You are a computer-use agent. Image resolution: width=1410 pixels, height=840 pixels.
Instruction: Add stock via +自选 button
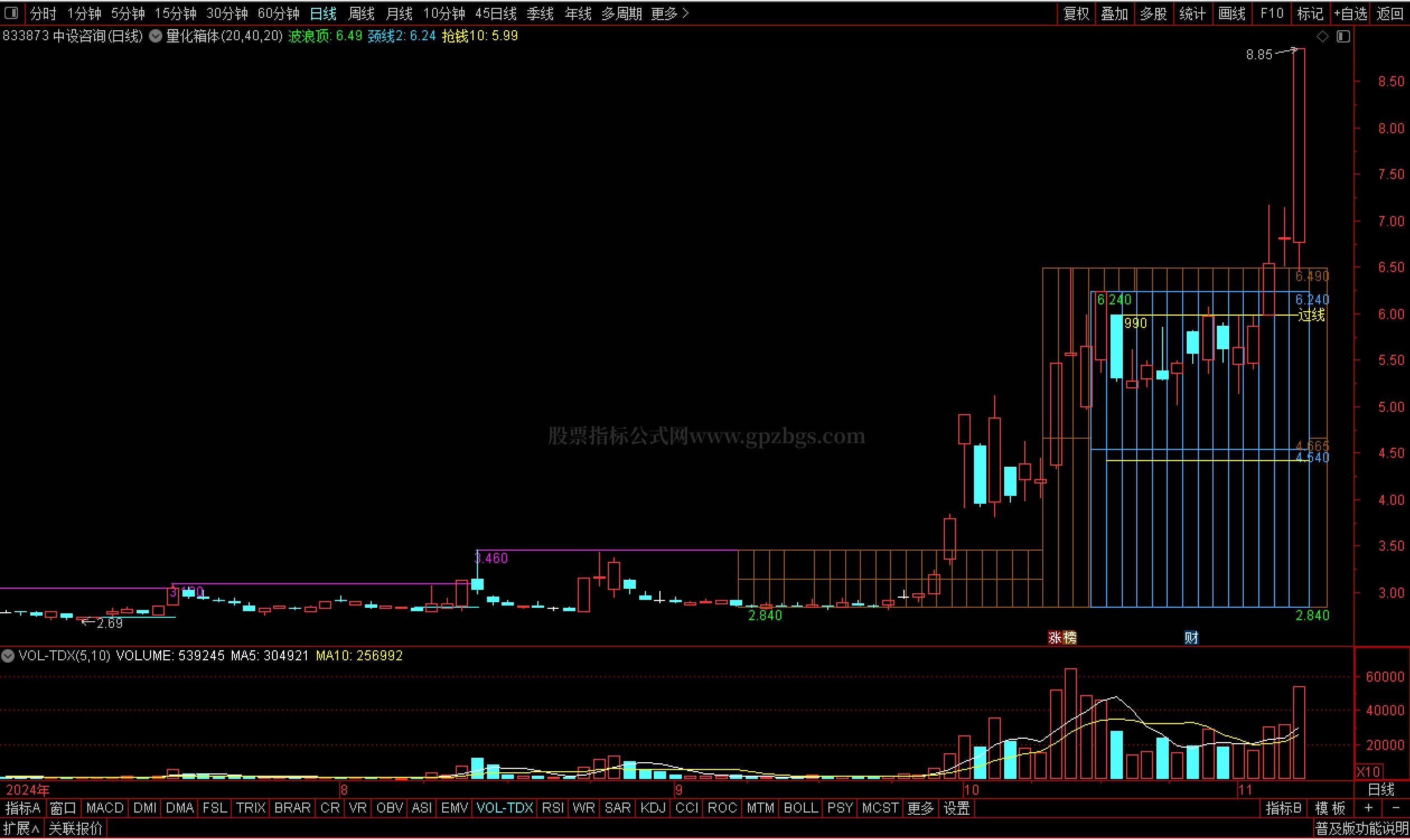click(x=1350, y=13)
